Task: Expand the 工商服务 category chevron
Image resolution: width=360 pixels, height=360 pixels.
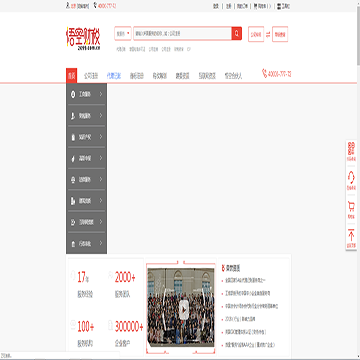Action: pos(101,94)
